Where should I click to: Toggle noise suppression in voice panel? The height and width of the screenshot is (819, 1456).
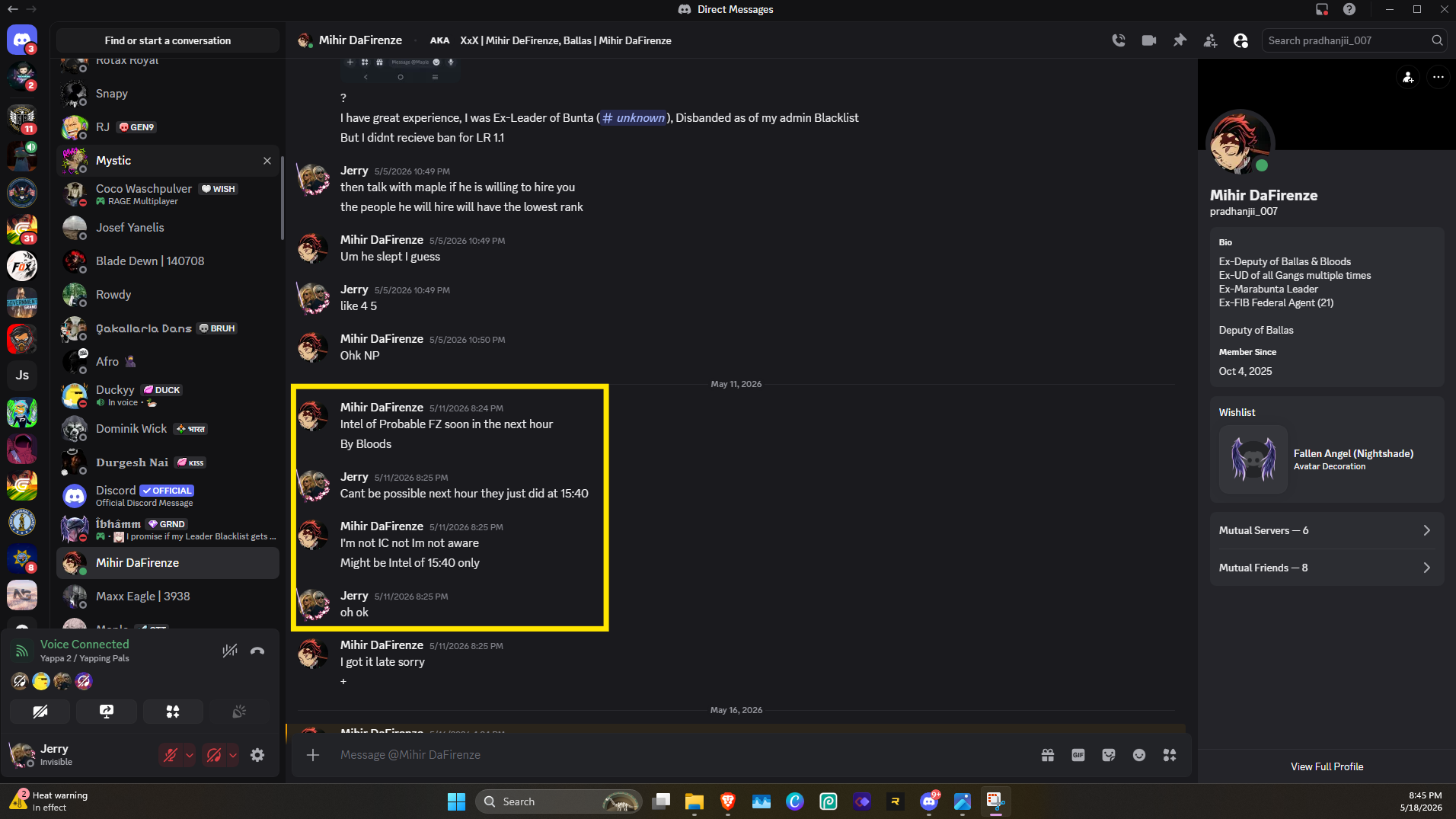tap(229, 651)
